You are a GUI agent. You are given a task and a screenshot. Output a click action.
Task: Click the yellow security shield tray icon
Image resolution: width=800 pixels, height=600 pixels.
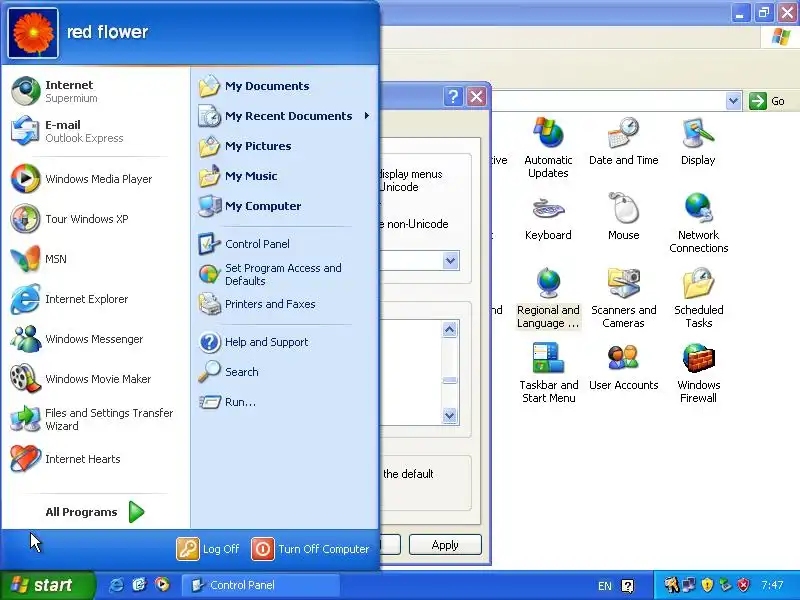coord(707,585)
